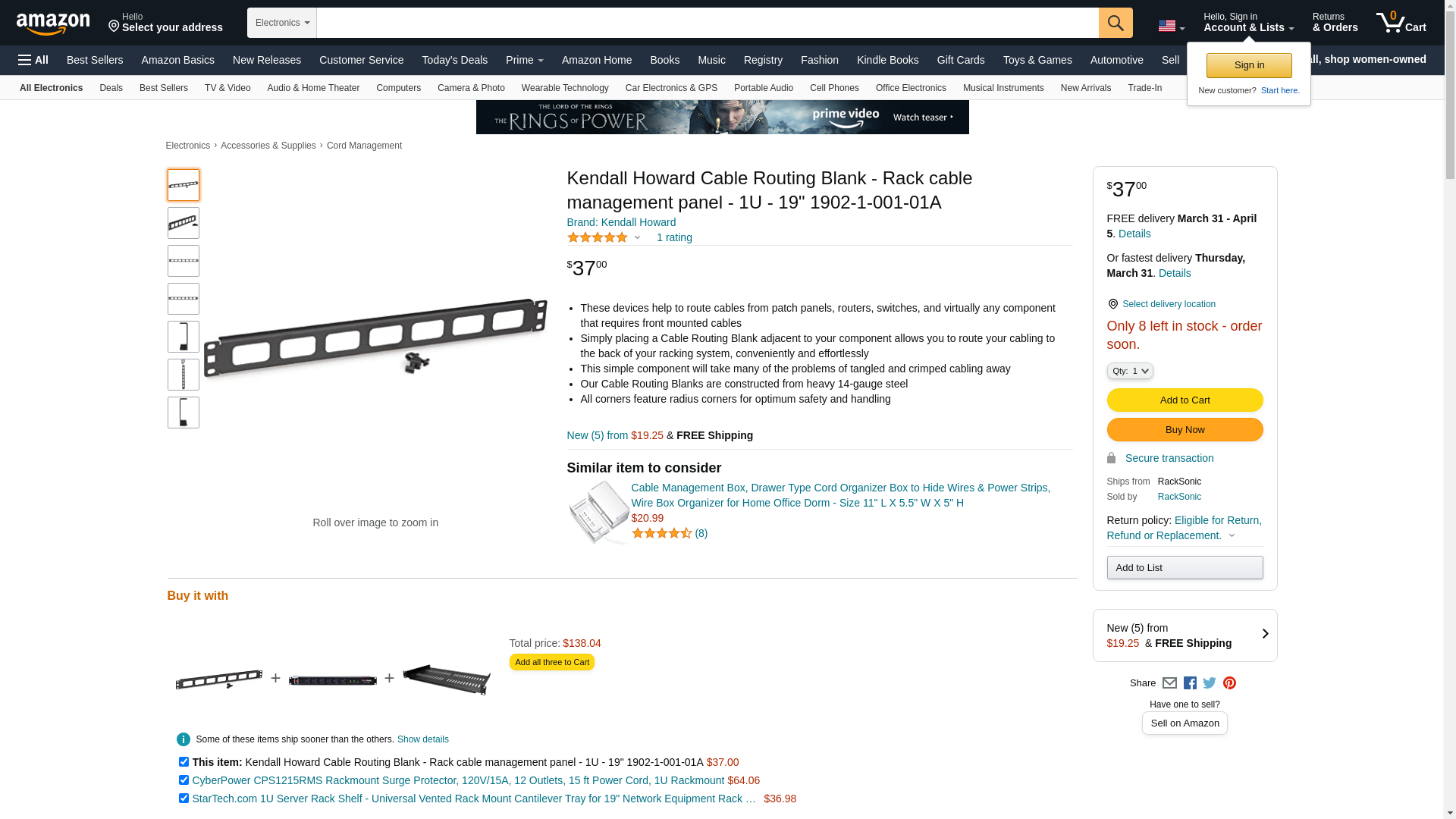Share product via email icon

1169,683
